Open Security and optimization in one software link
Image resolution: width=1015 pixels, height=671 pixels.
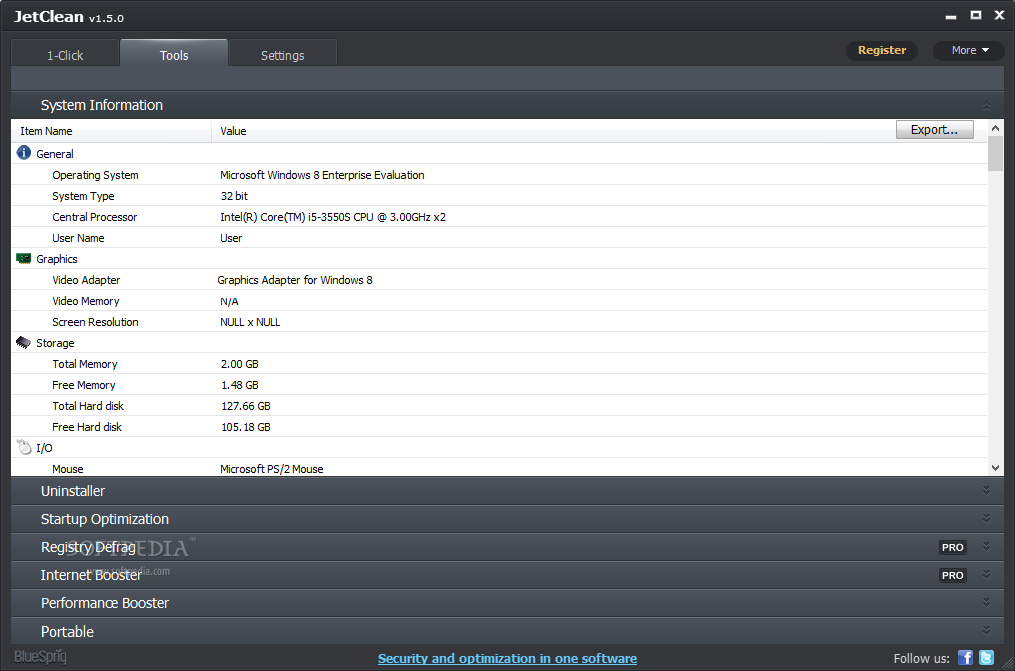(507, 658)
